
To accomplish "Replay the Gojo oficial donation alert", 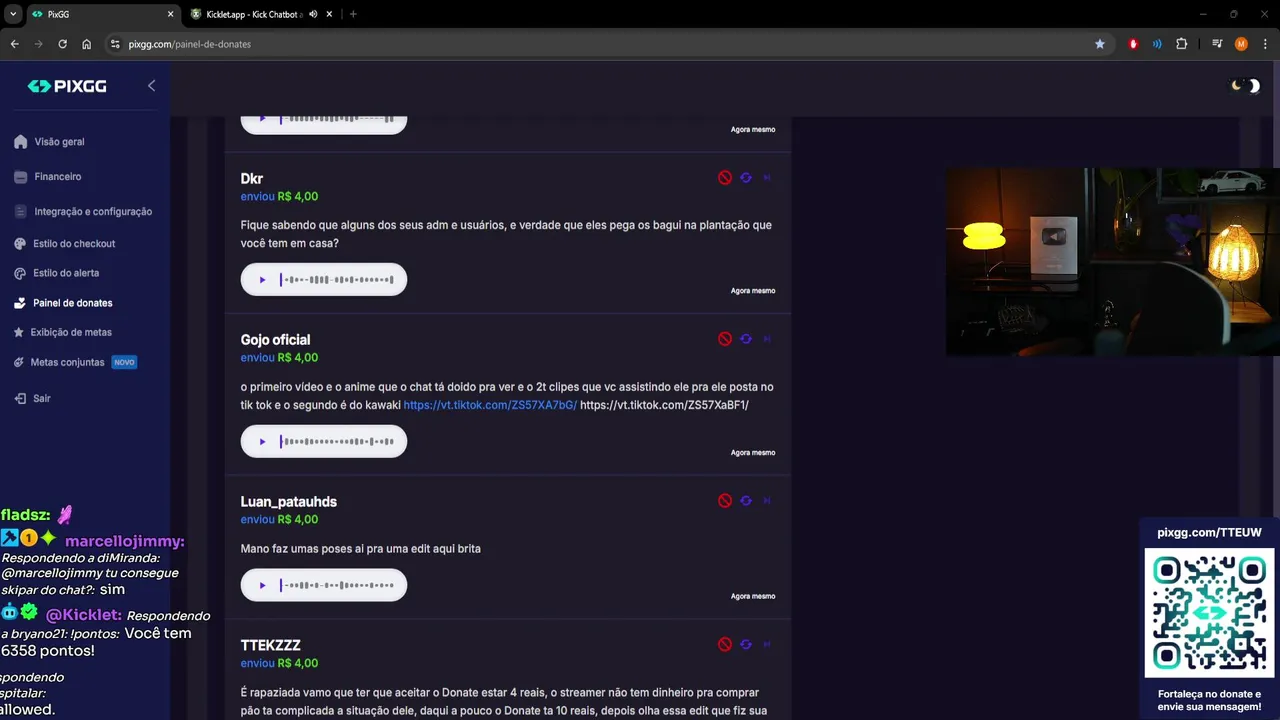I will [x=746, y=339].
